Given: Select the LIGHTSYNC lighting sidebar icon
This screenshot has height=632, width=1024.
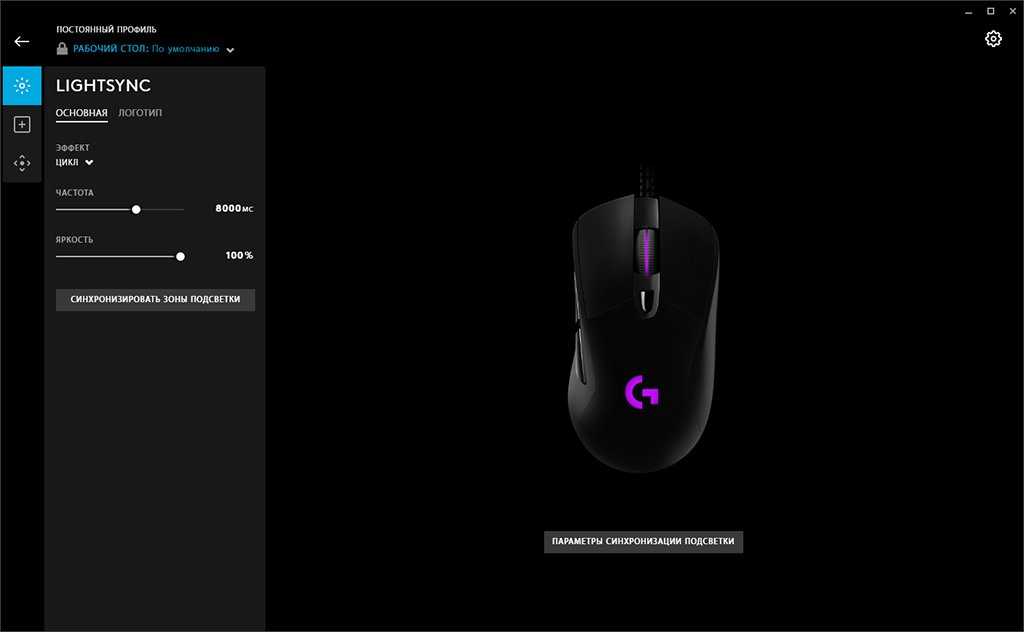Looking at the screenshot, I should pos(22,86).
